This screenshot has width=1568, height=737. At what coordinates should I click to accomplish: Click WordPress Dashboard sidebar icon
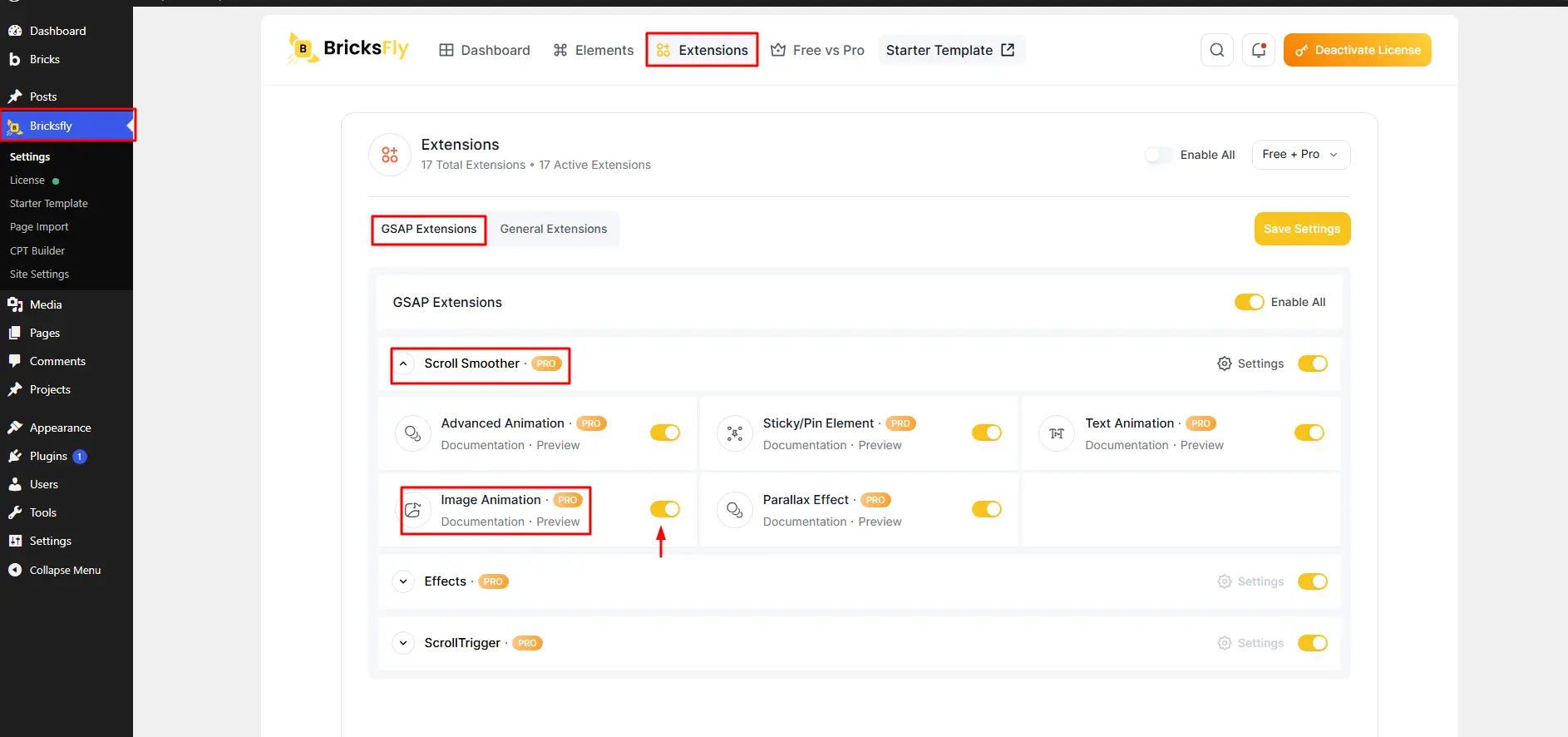(x=15, y=31)
